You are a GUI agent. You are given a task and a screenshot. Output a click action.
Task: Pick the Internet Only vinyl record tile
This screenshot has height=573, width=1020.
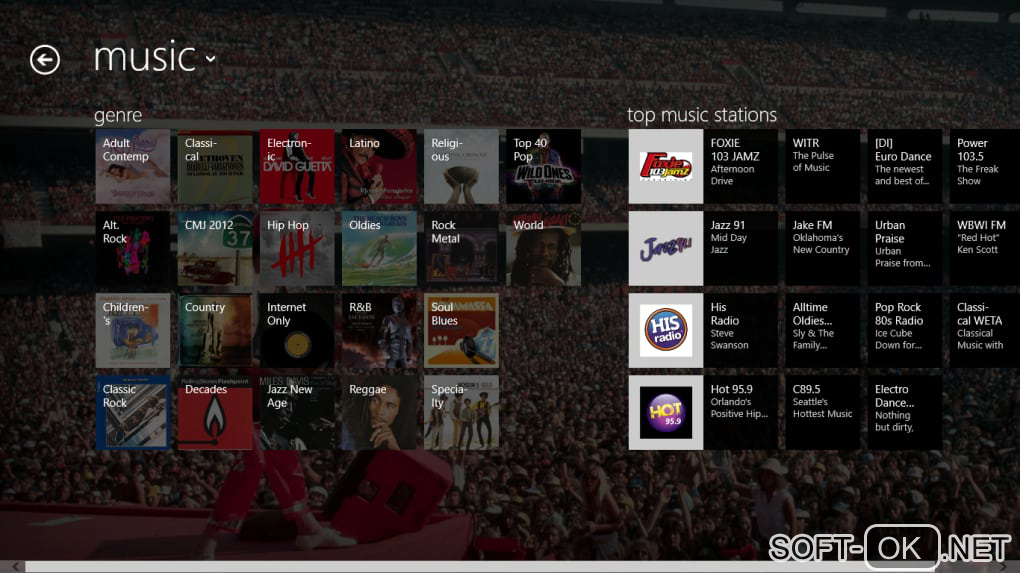click(x=297, y=330)
